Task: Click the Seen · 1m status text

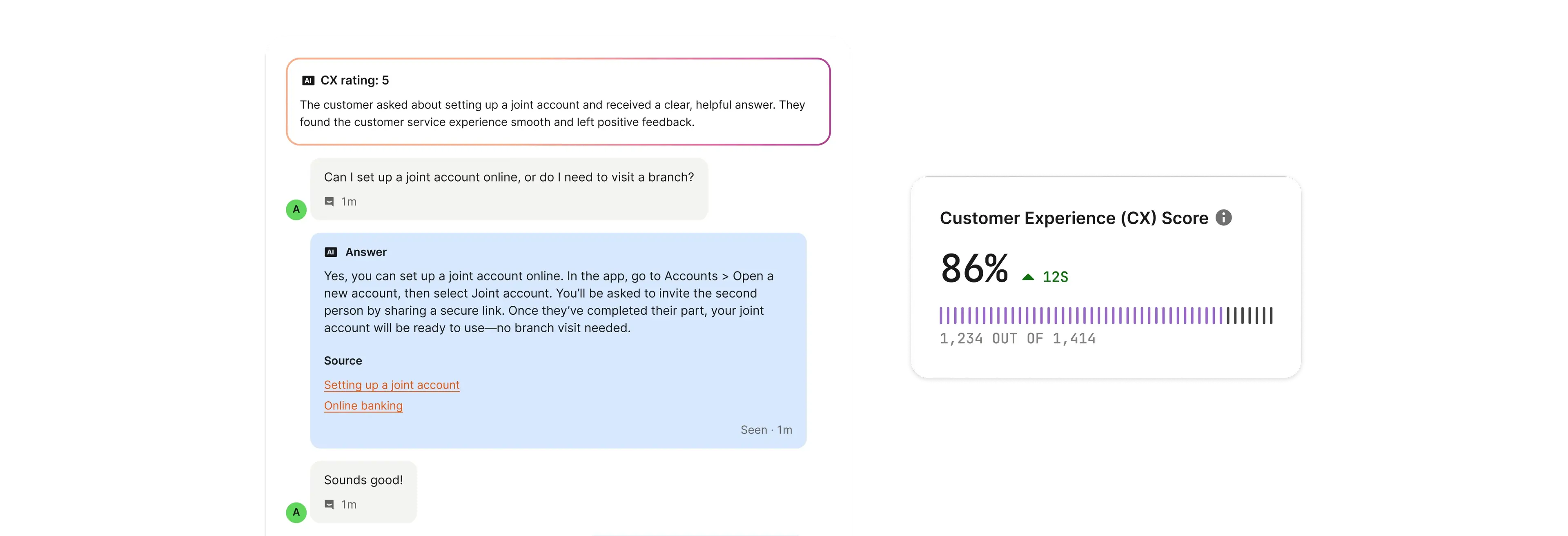Action: point(766,430)
